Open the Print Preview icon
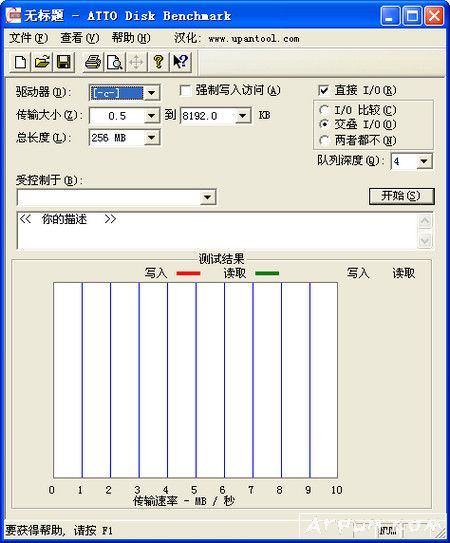Screen dimensions: 450x543 click(x=114, y=62)
